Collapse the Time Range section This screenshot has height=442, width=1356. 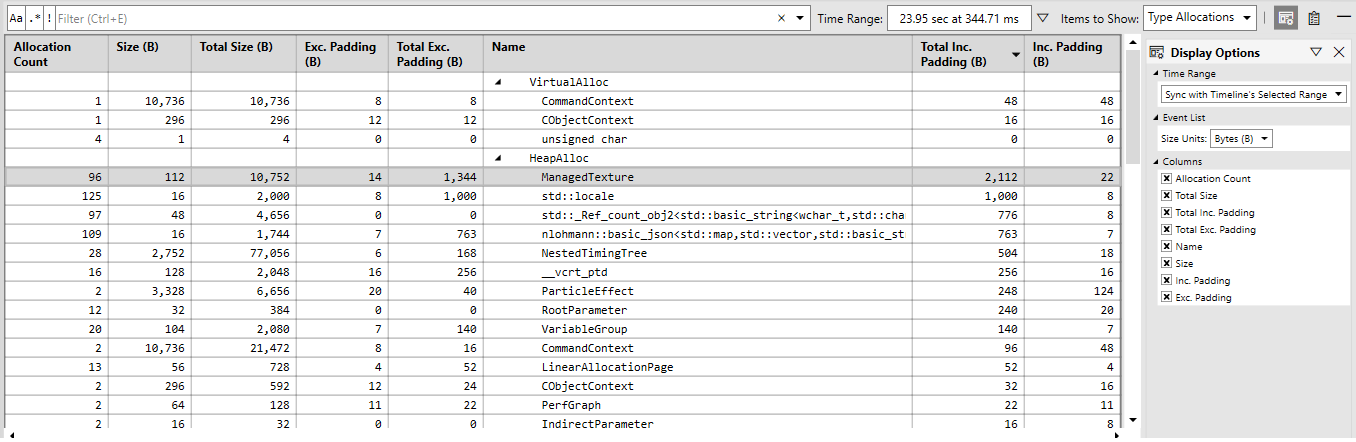pyautogui.click(x=1157, y=74)
